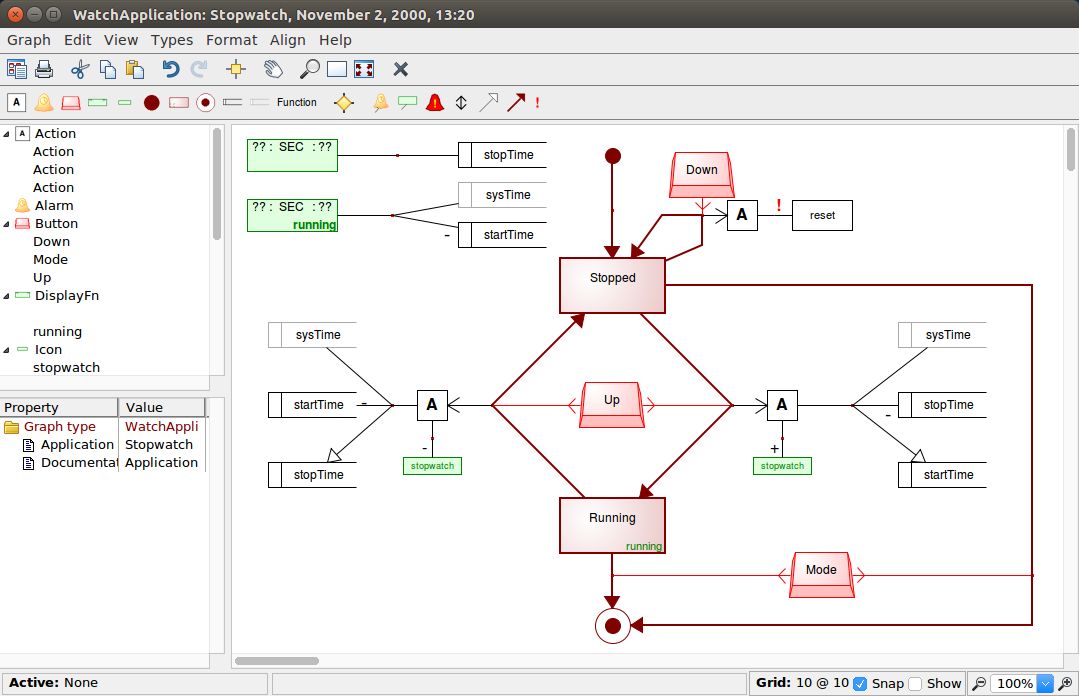Click the magnifying glass Zoom tool
Image resolution: width=1079 pixels, height=696 pixels.
310,69
